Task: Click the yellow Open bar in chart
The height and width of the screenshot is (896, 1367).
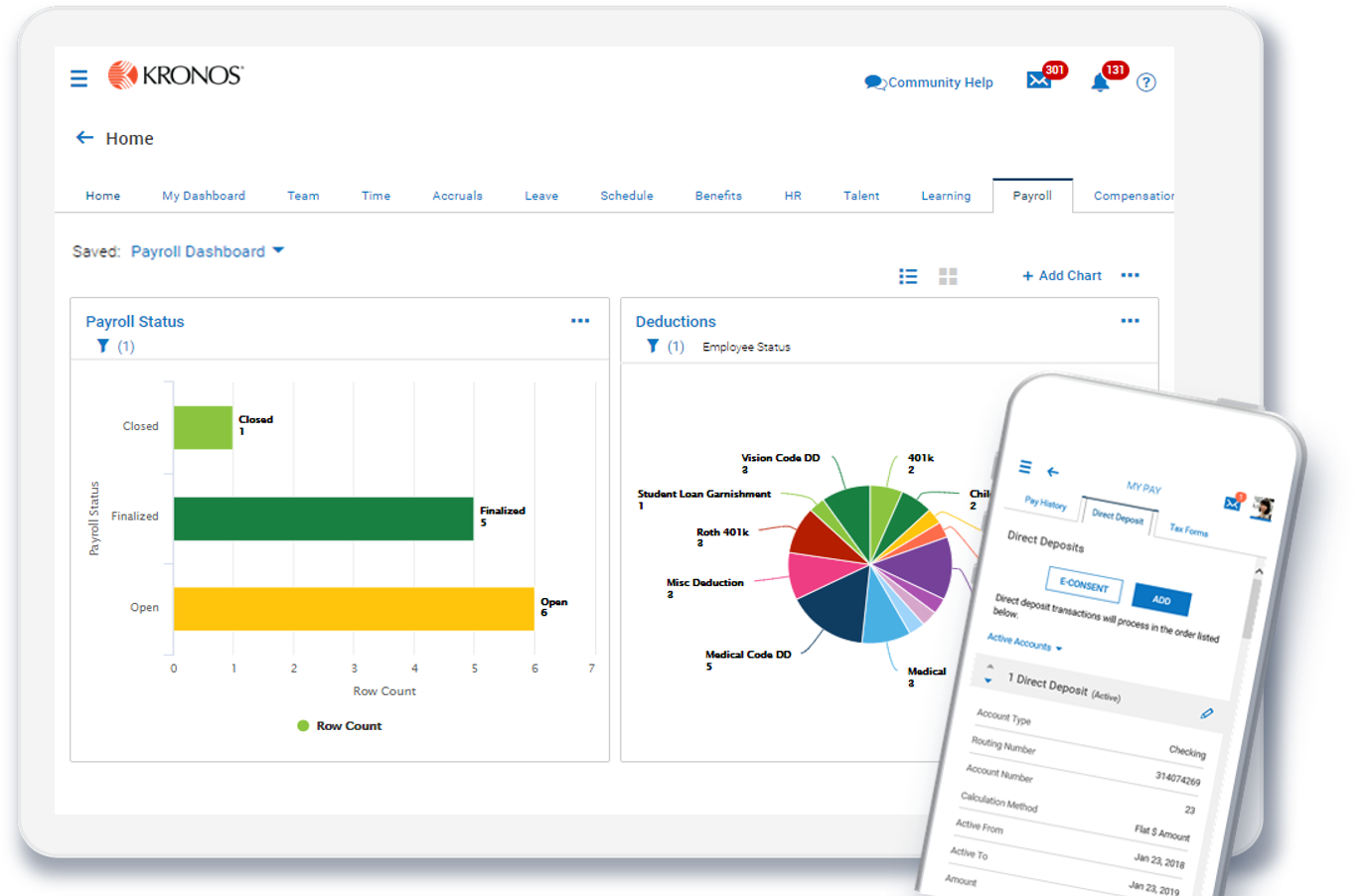Action: pos(354,609)
